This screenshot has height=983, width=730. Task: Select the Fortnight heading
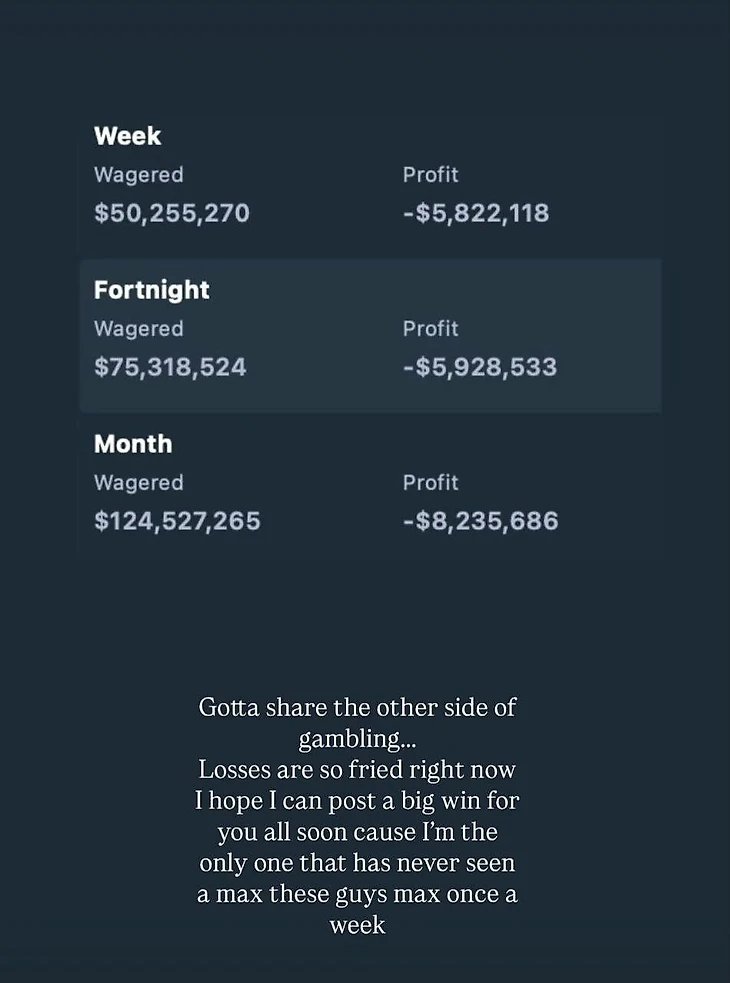click(151, 290)
